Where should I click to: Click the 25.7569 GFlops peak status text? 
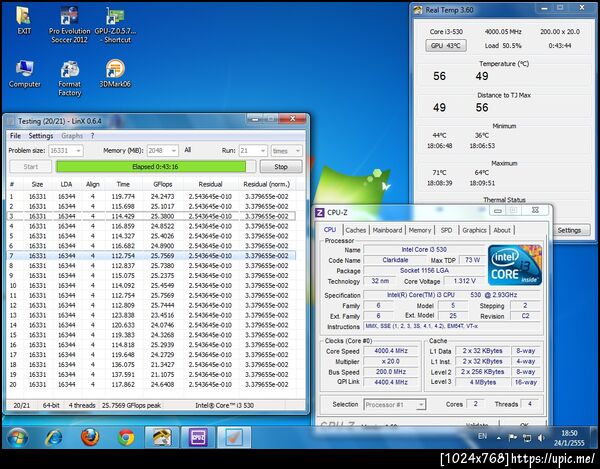coord(131,405)
